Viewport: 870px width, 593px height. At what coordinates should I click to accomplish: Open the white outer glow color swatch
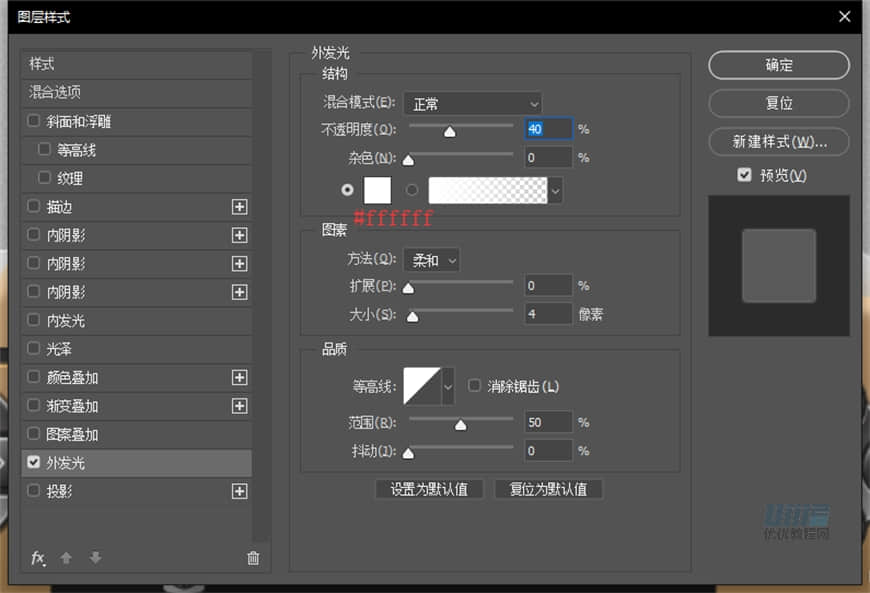pos(377,189)
